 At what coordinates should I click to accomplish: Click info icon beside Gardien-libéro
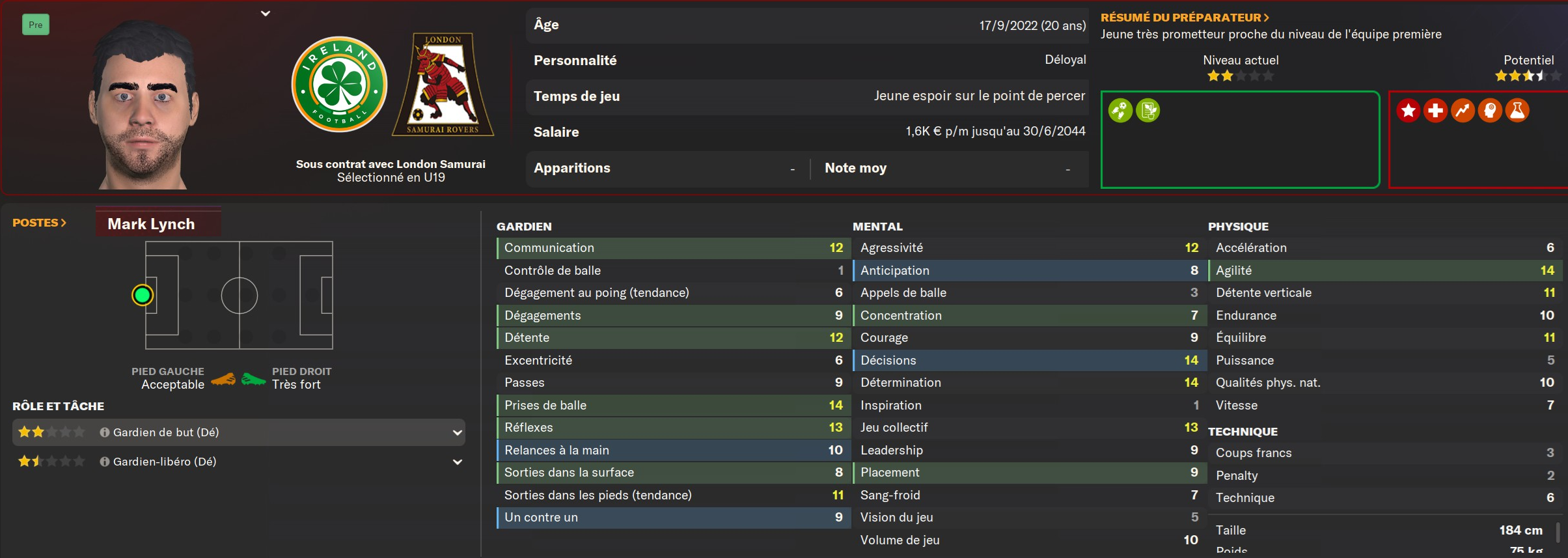(x=104, y=462)
